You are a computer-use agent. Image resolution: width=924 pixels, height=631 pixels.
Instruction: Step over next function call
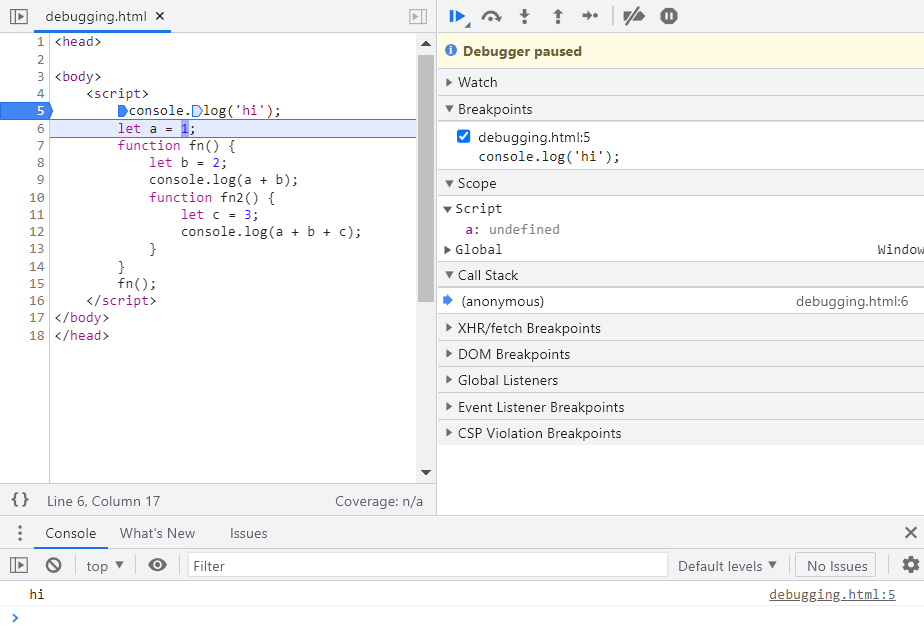point(491,16)
